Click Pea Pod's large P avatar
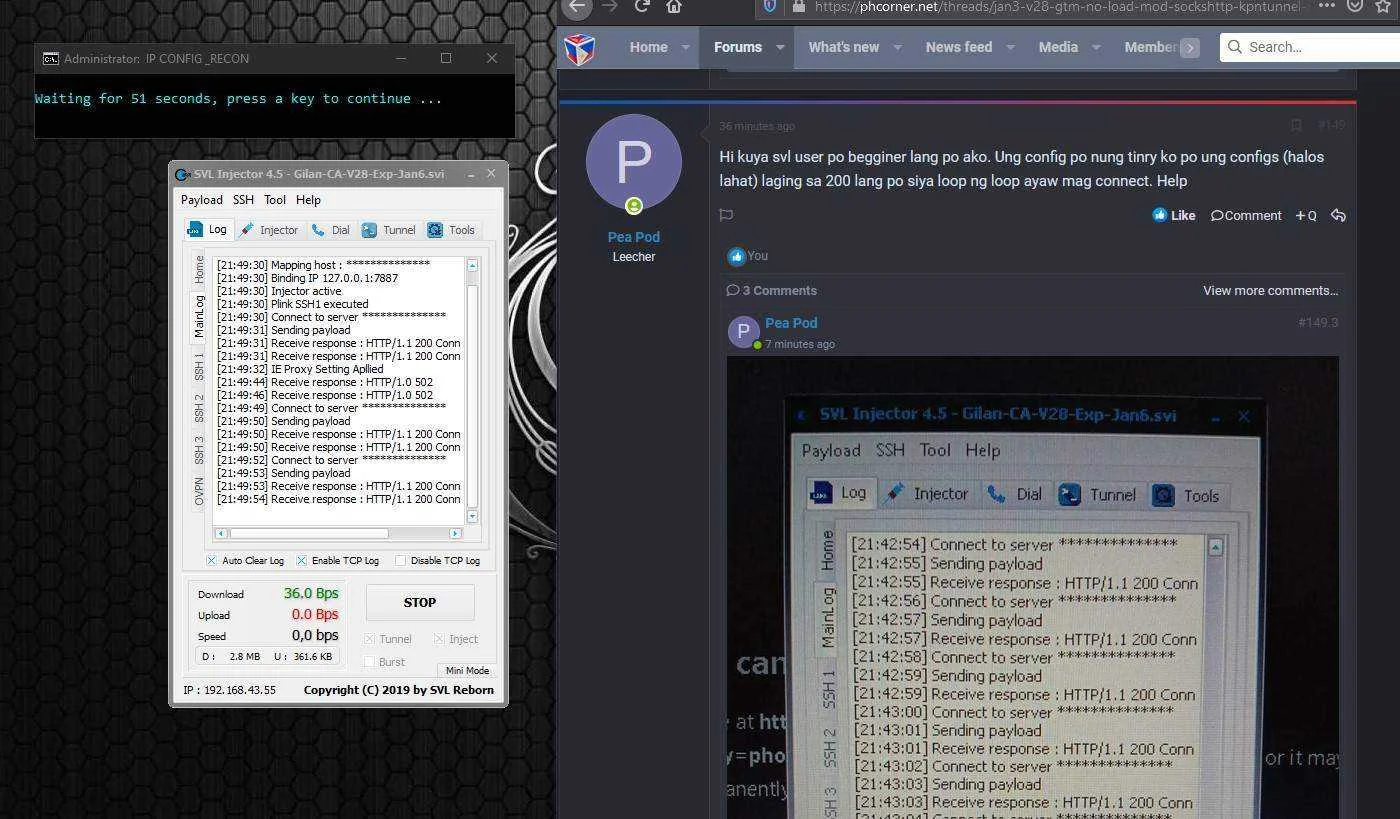 634,162
